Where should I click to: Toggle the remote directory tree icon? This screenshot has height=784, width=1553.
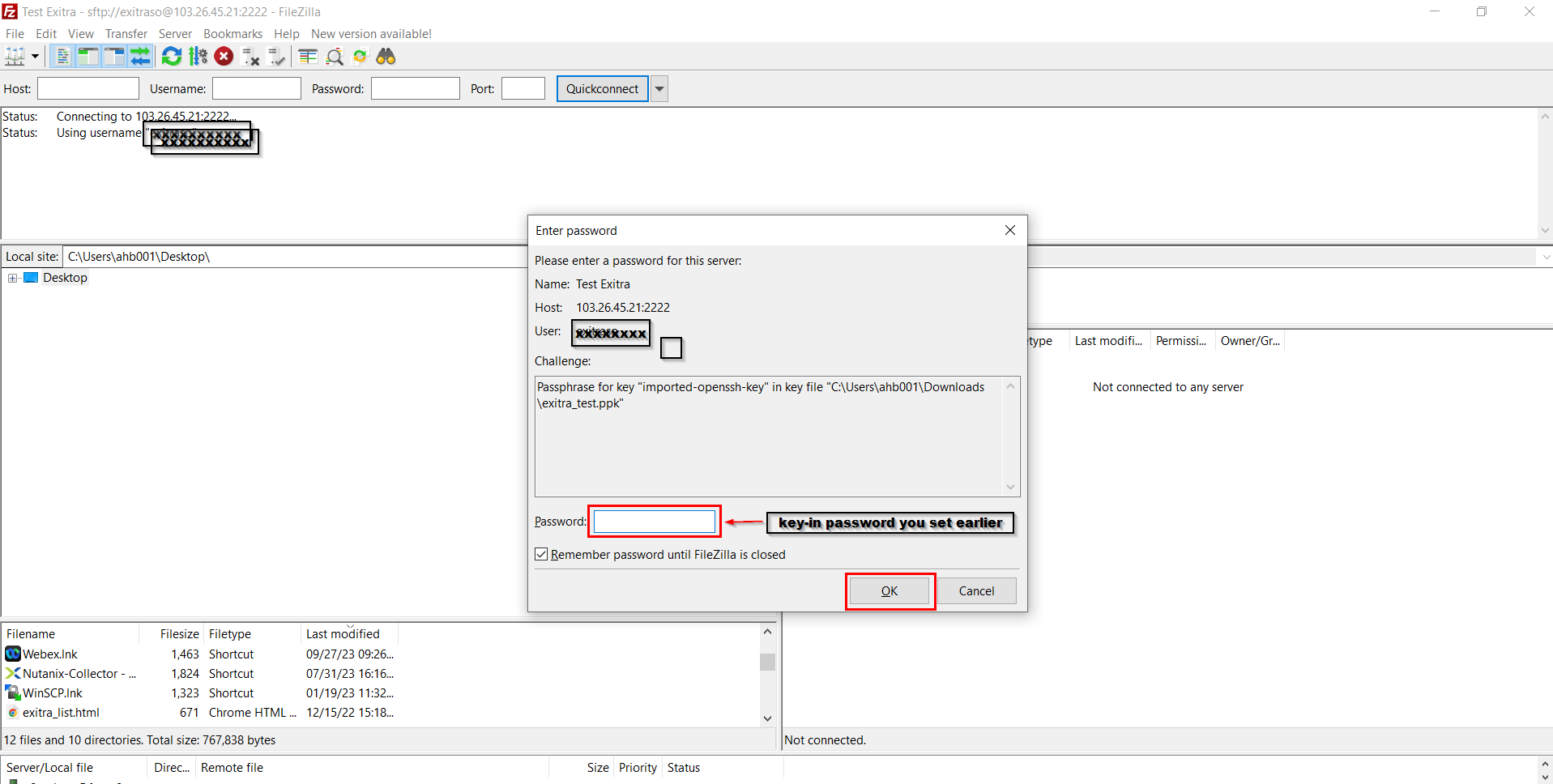(x=114, y=57)
